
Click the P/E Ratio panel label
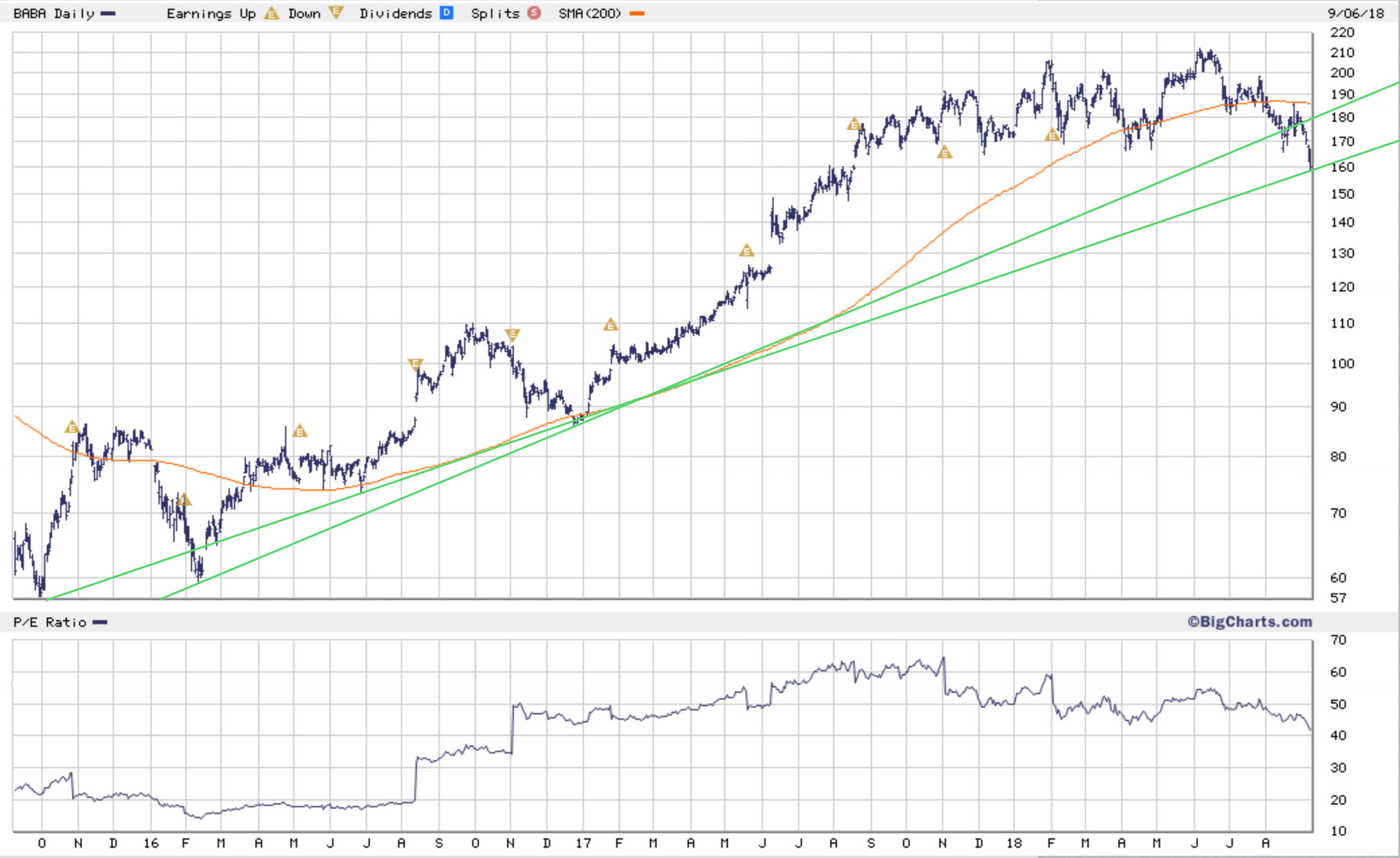(x=49, y=622)
